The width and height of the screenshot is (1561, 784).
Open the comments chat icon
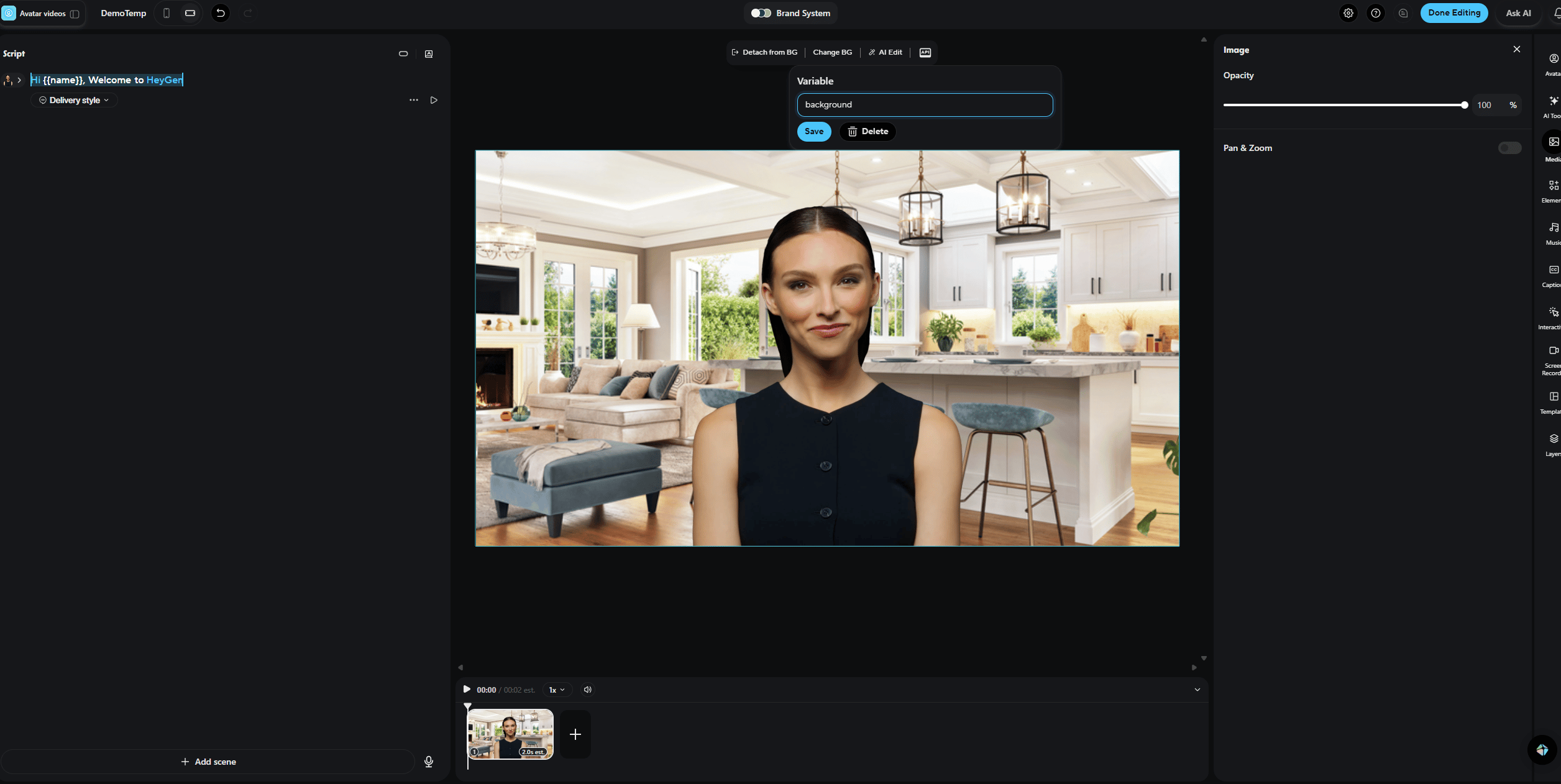(x=1403, y=13)
